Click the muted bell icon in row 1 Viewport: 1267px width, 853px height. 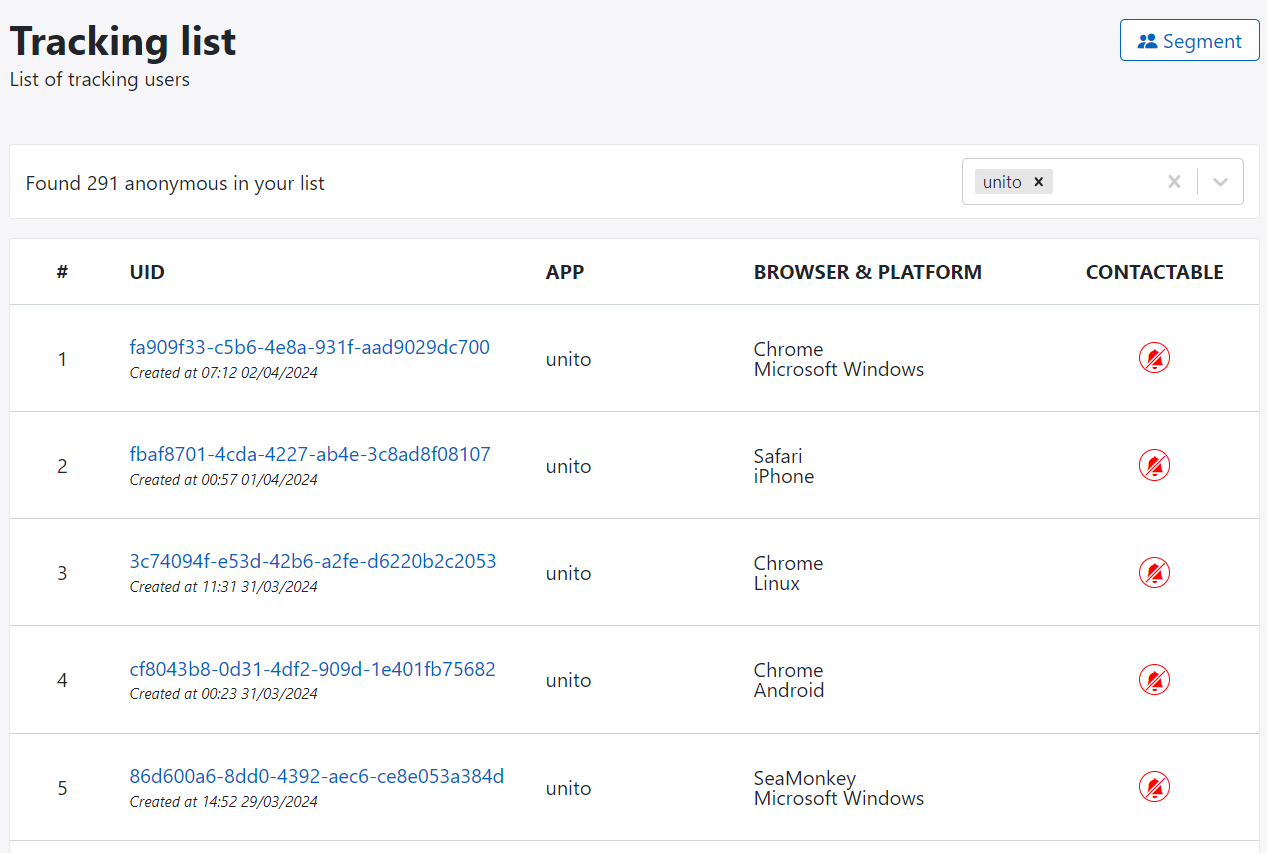[x=1154, y=358]
